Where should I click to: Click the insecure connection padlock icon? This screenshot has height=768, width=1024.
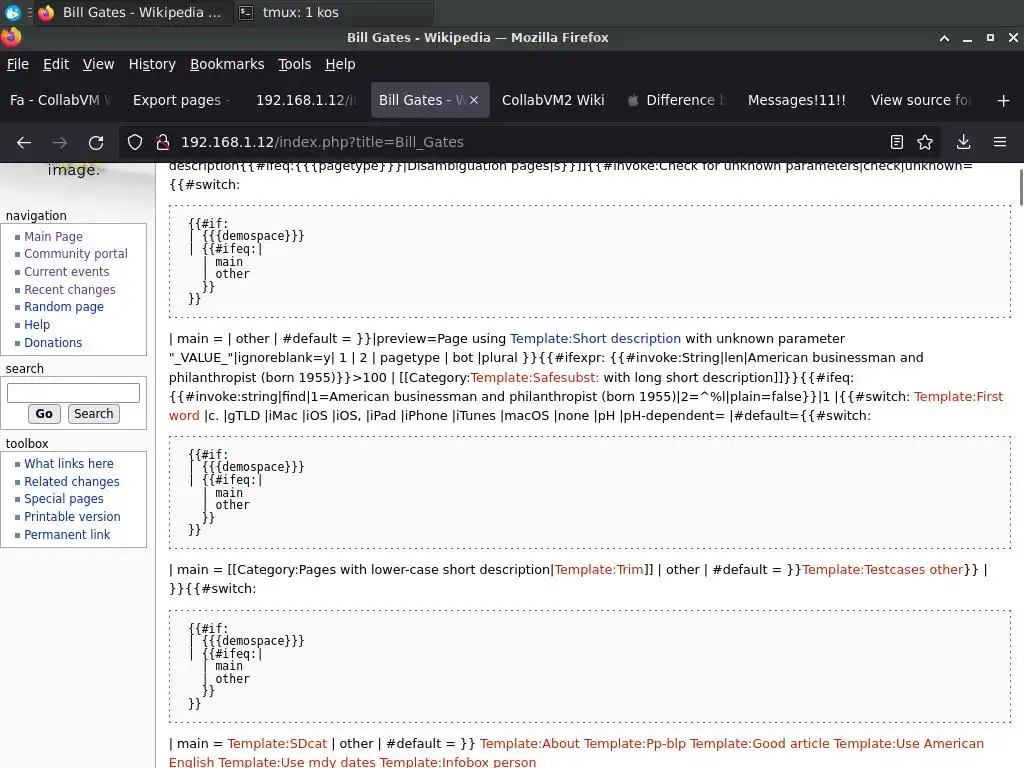pos(163,142)
